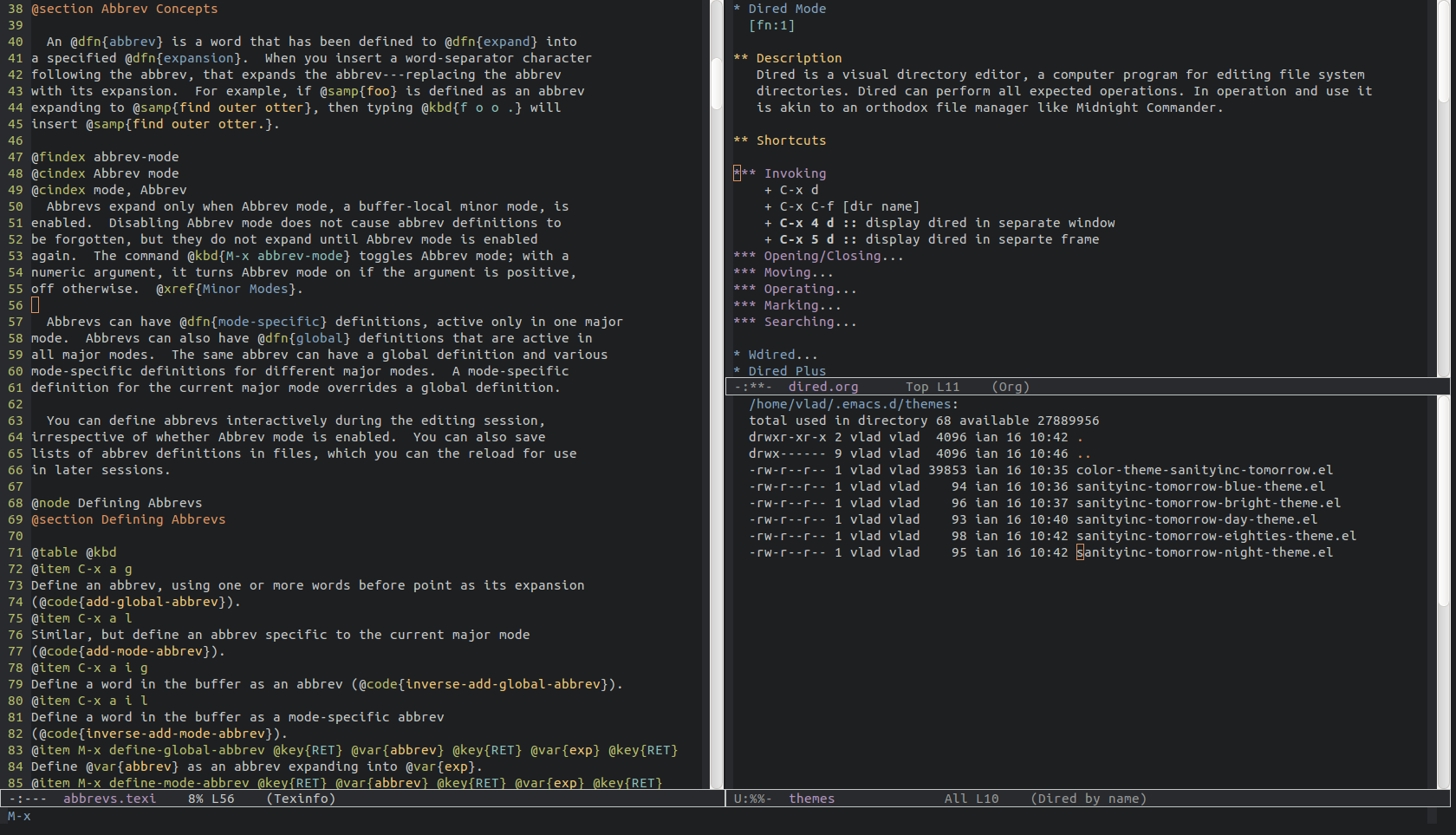The image size is (1456, 835).
Task: Unfold the Searching heading
Action: (x=809, y=322)
